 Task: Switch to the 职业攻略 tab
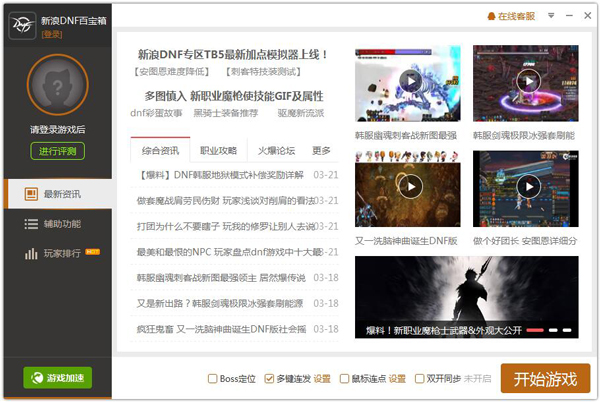tap(218, 151)
